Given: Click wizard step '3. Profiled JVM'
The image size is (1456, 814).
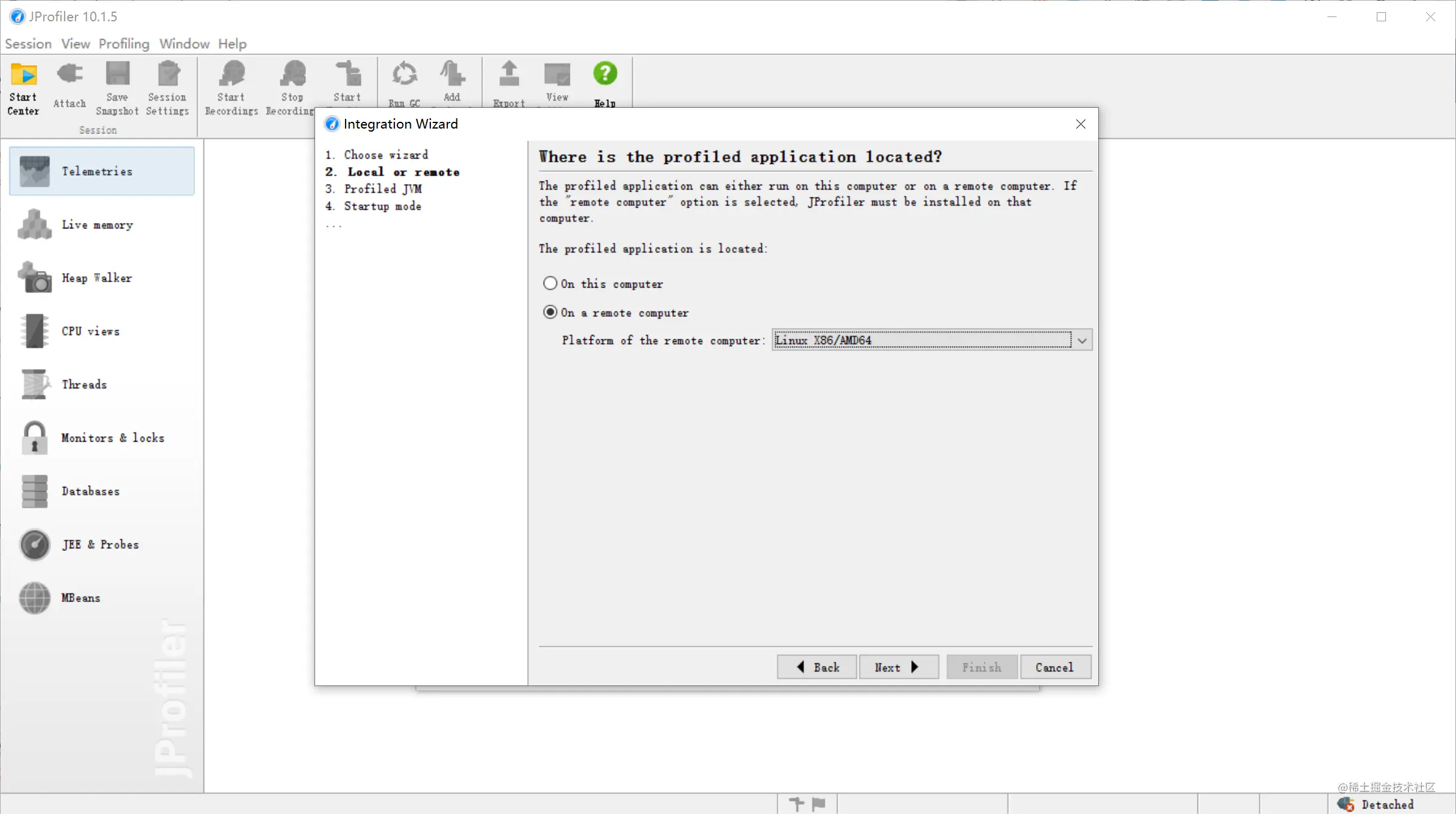Looking at the screenshot, I should pos(374,189).
